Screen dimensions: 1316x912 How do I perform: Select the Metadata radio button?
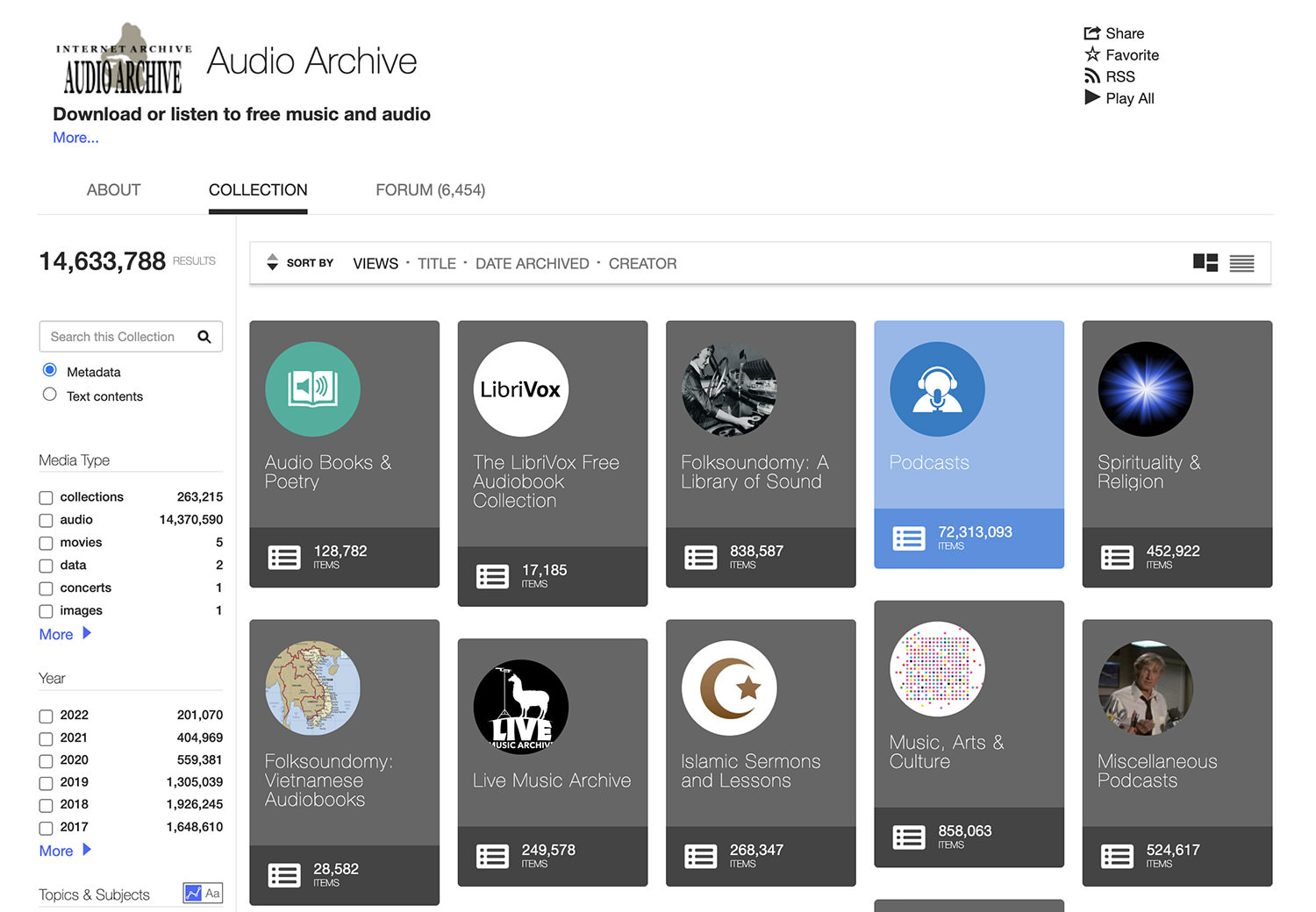(x=50, y=369)
